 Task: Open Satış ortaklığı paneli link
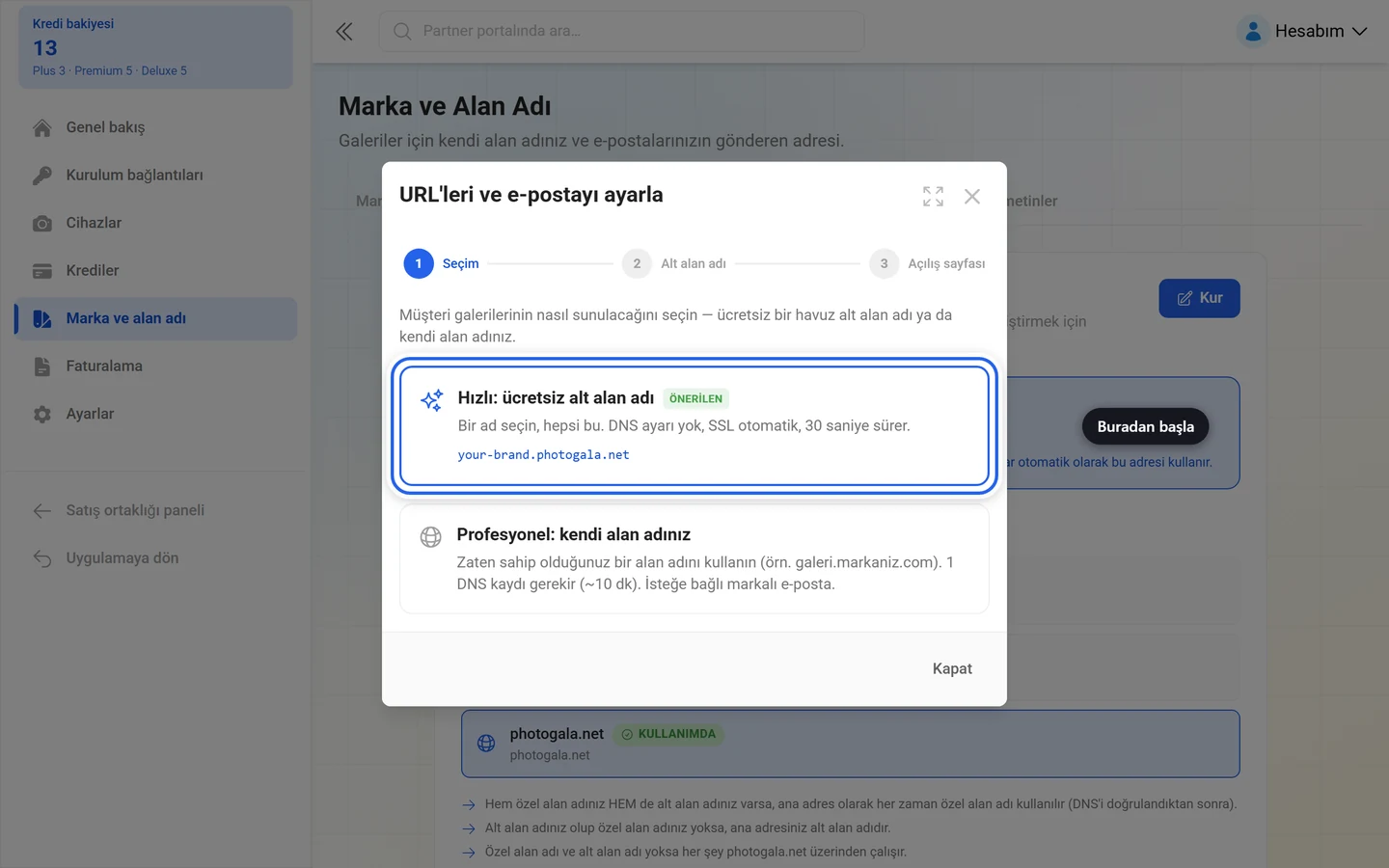tap(156, 510)
